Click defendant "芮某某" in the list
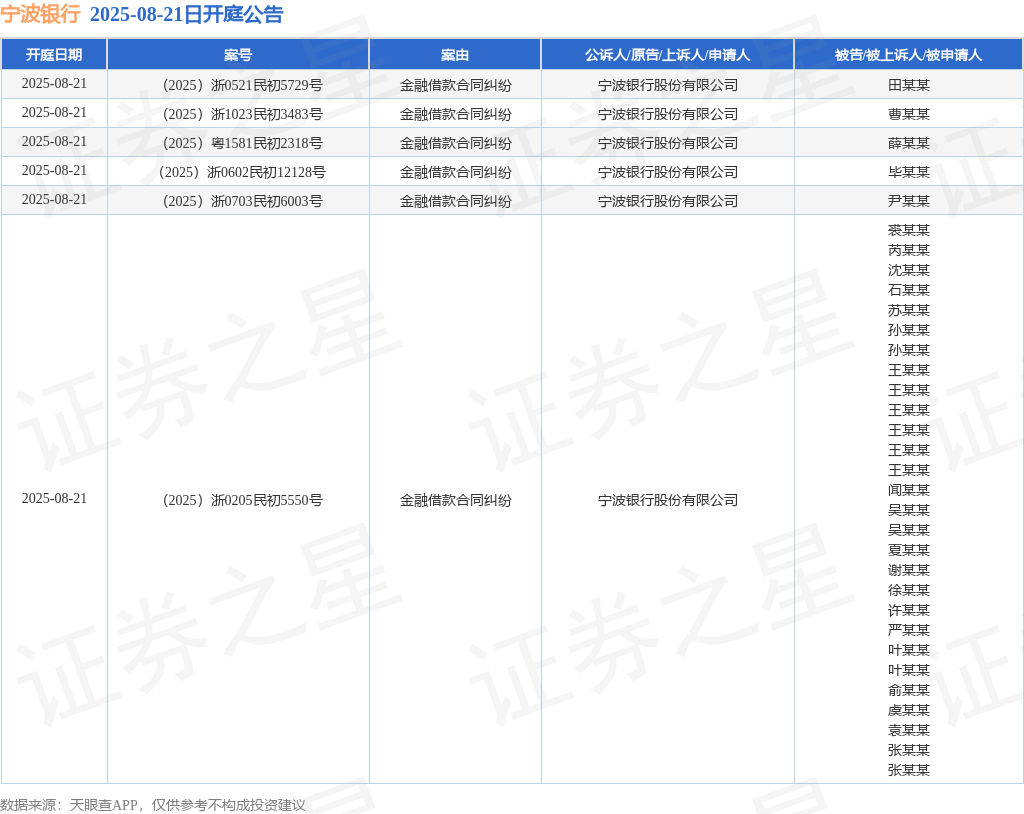The image size is (1024, 814). [908, 250]
